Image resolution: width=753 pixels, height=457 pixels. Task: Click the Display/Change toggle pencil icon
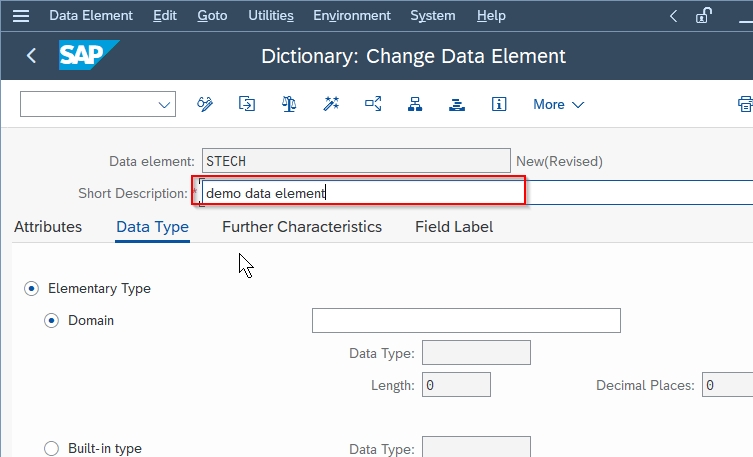tap(206, 104)
